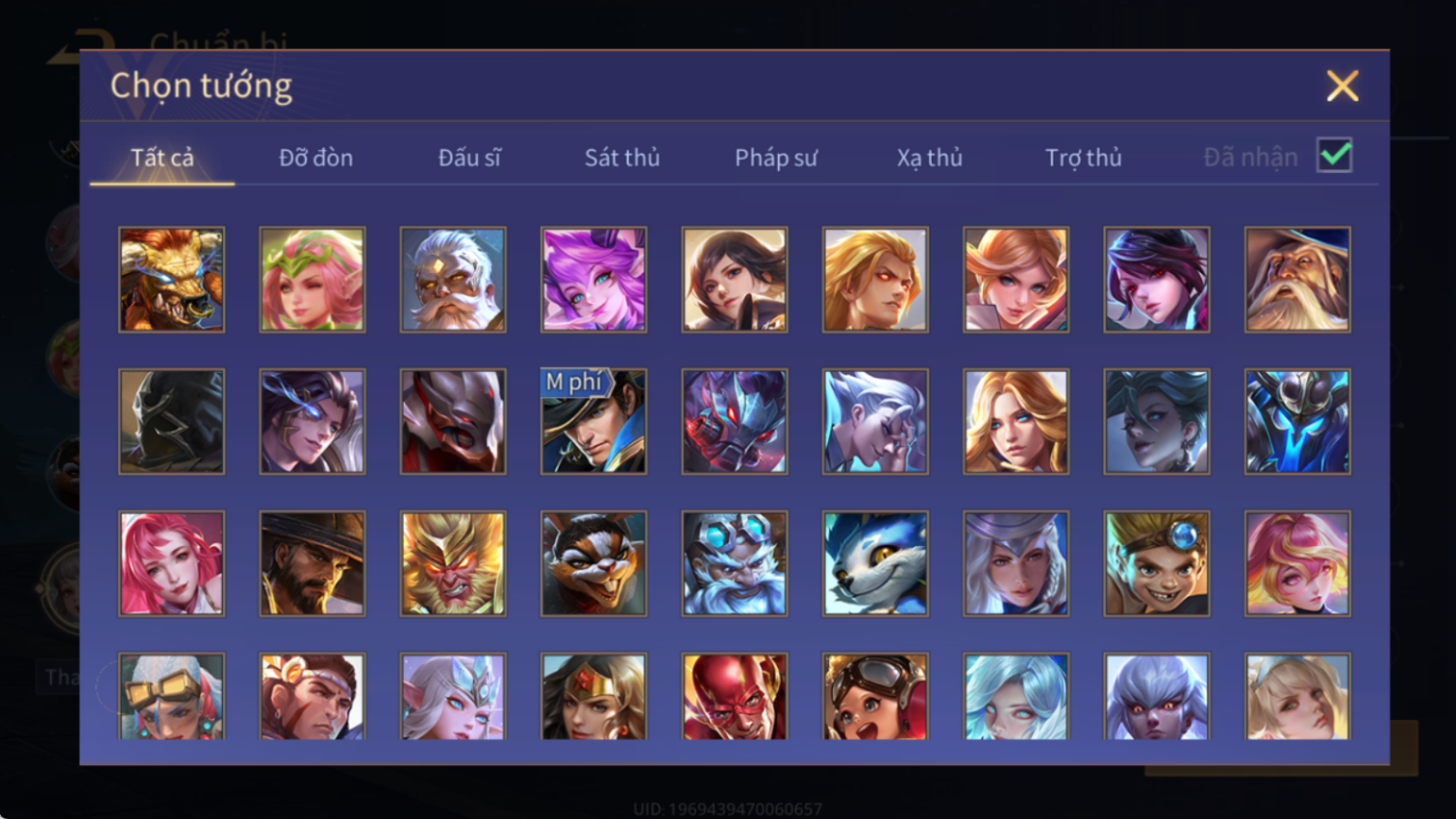Select the red Flash hero portrait
Screen dimensions: 1456x819
coord(735,696)
